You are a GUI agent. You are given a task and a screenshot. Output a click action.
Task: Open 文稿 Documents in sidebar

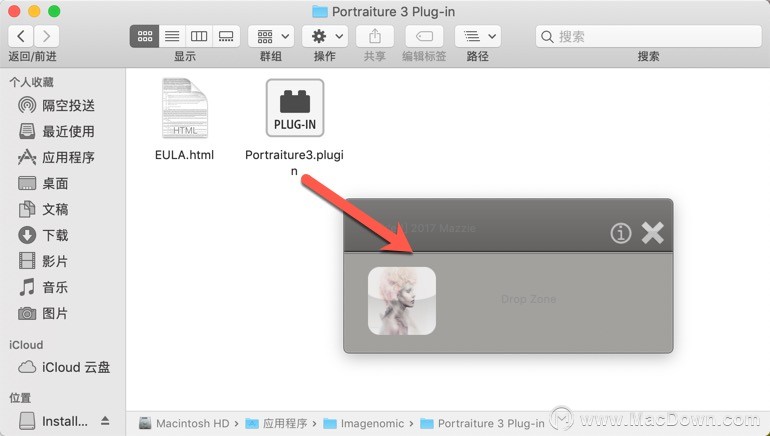(43, 209)
